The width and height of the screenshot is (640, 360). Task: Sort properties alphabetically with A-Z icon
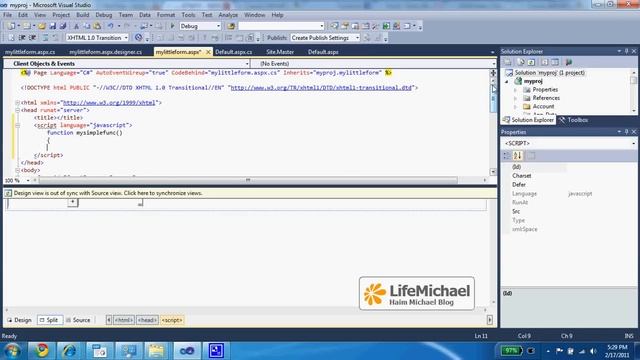pos(518,156)
